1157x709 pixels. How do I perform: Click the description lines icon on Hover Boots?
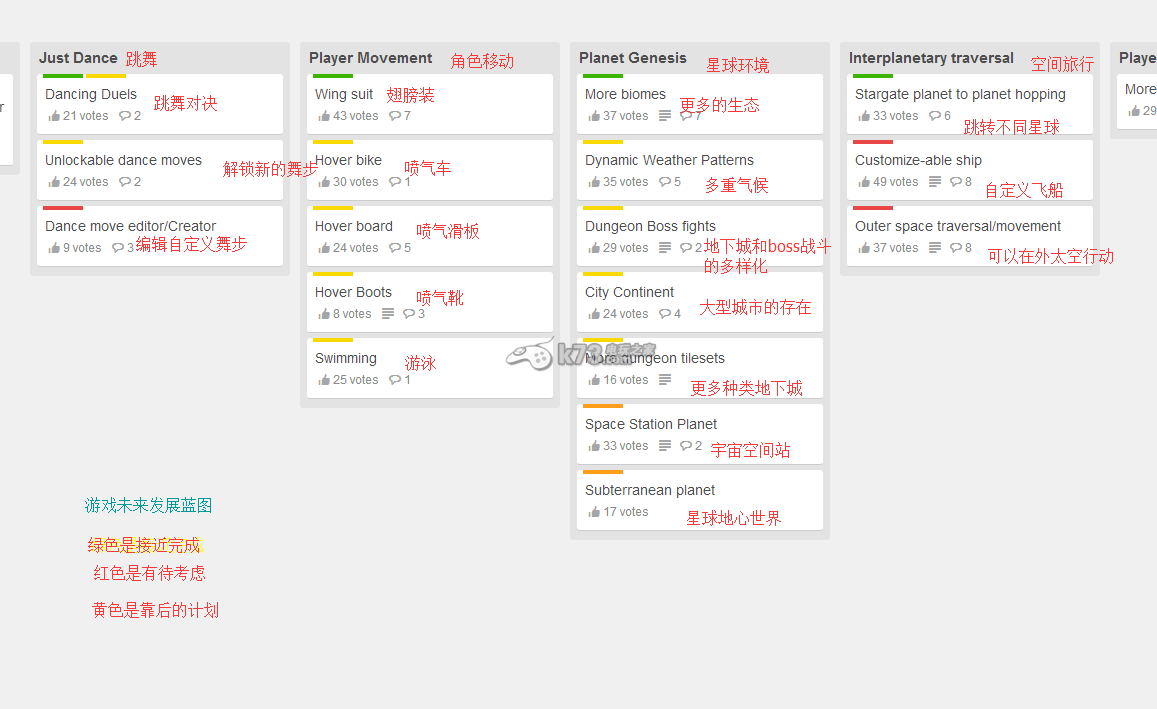(388, 314)
